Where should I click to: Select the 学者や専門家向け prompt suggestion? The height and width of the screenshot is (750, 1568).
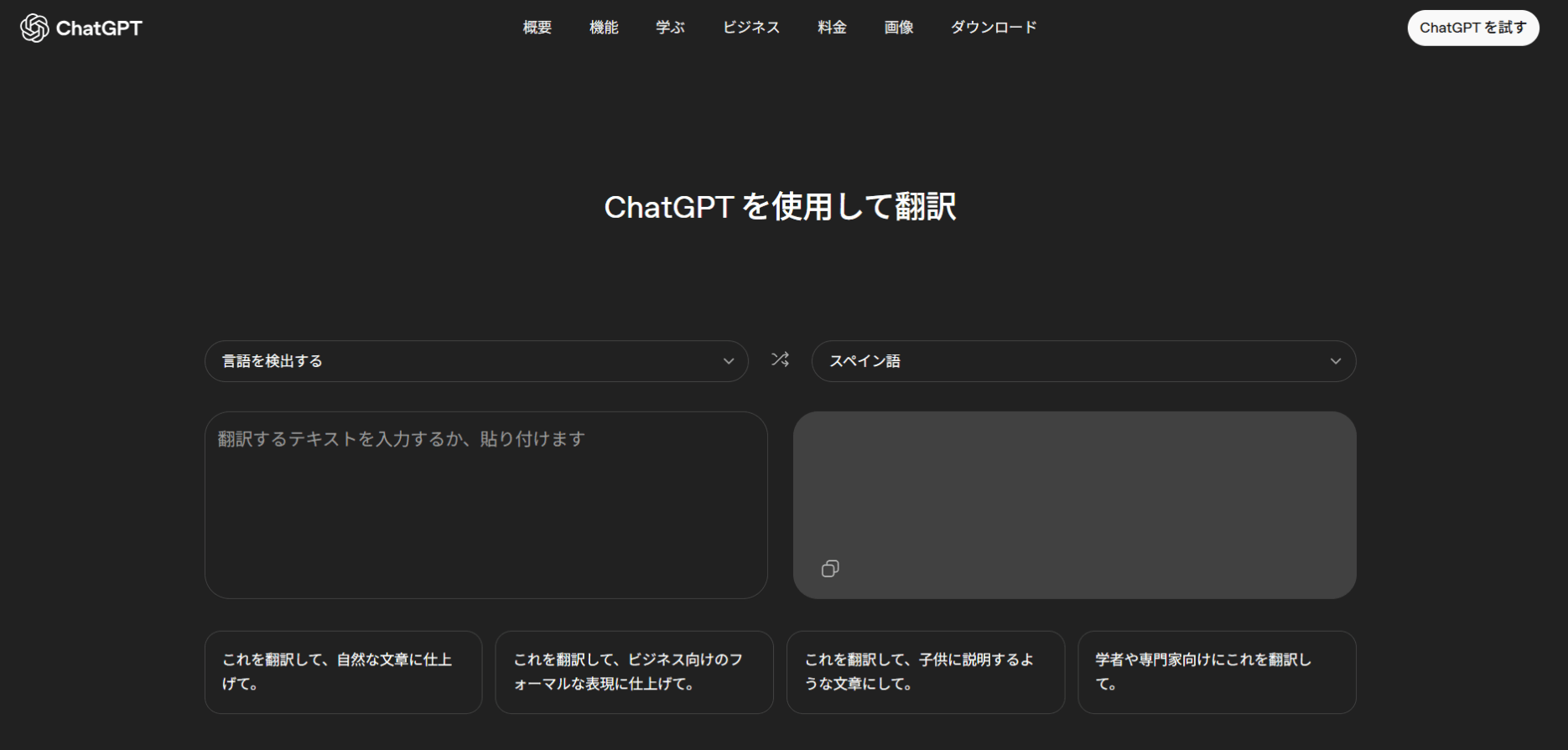click(1217, 672)
